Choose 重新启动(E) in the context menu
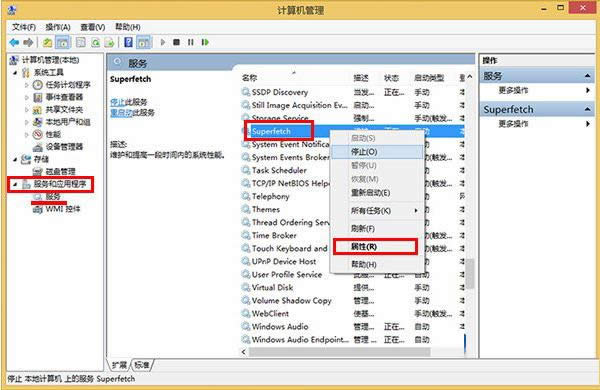This screenshot has width=600, height=390. (x=377, y=193)
